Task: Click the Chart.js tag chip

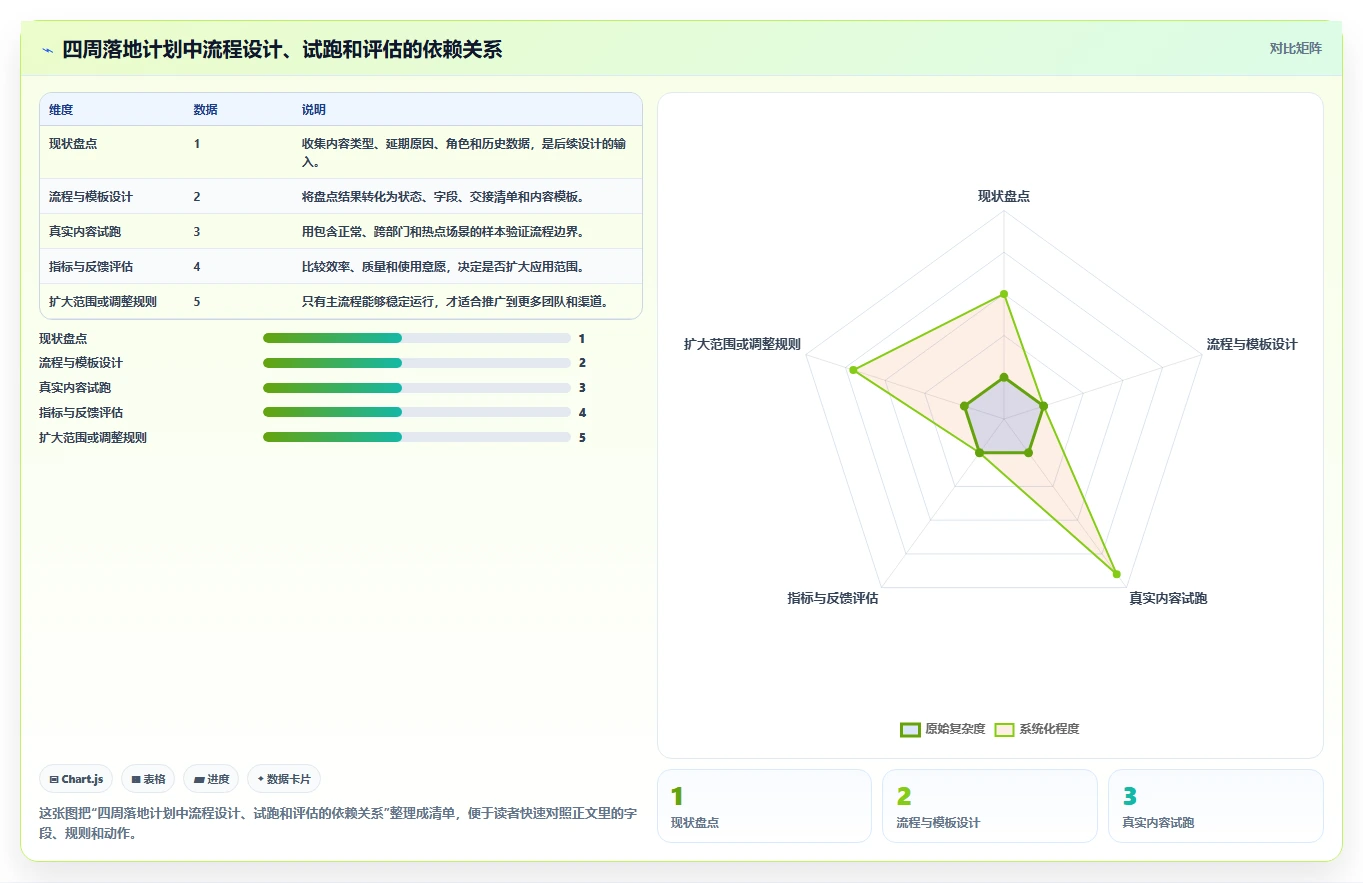Action: tap(77, 779)
